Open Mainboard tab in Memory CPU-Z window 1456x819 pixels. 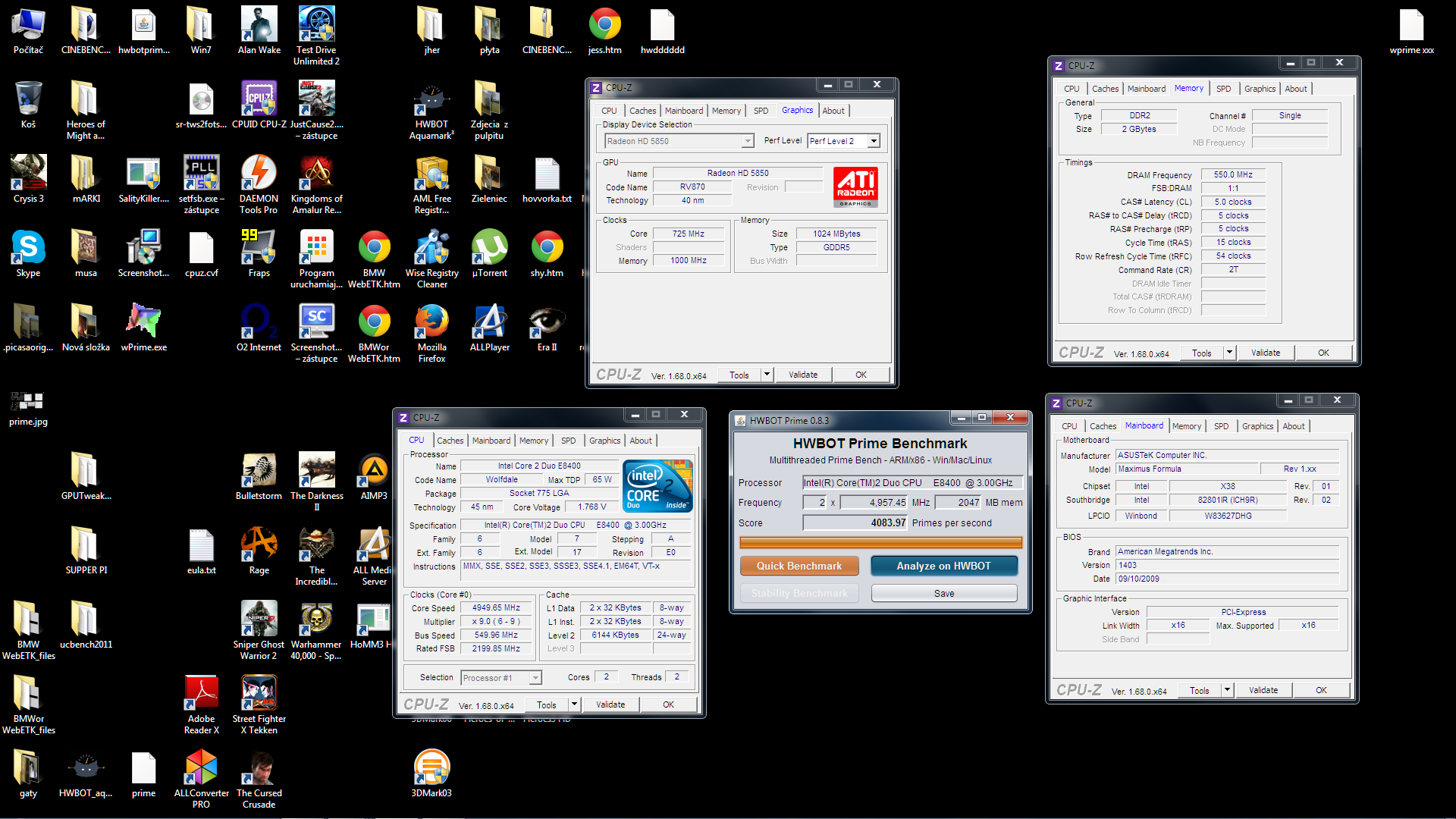pos(1146,89)
